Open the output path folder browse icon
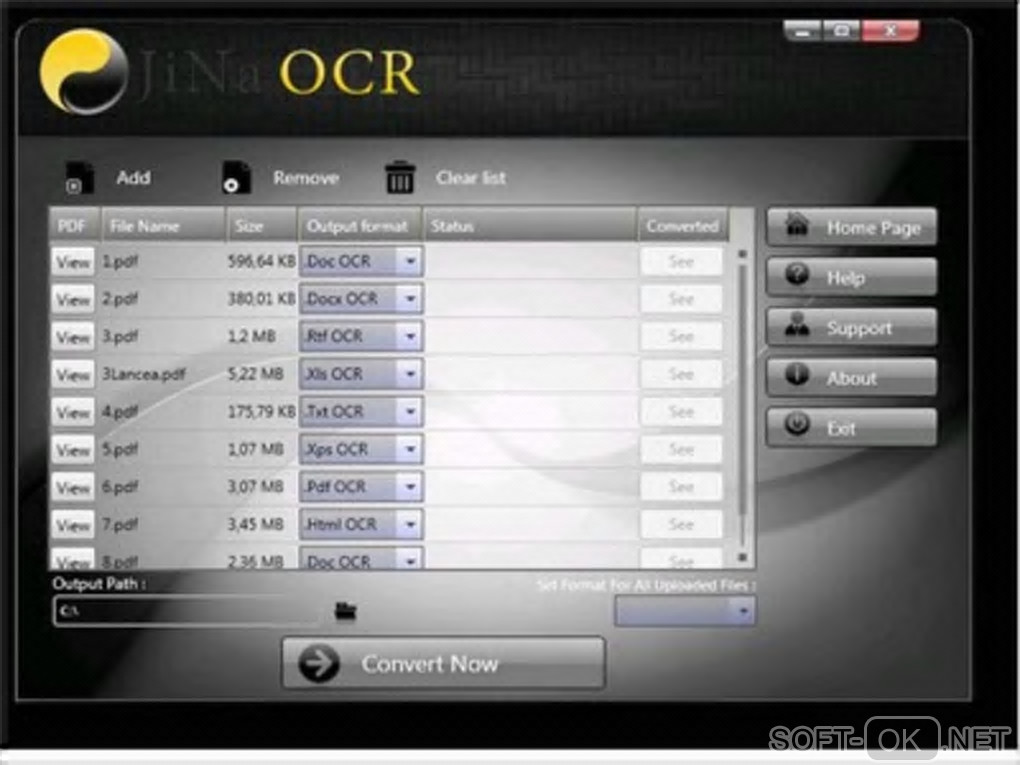The image size is (1020, 765). click(345, 611)
